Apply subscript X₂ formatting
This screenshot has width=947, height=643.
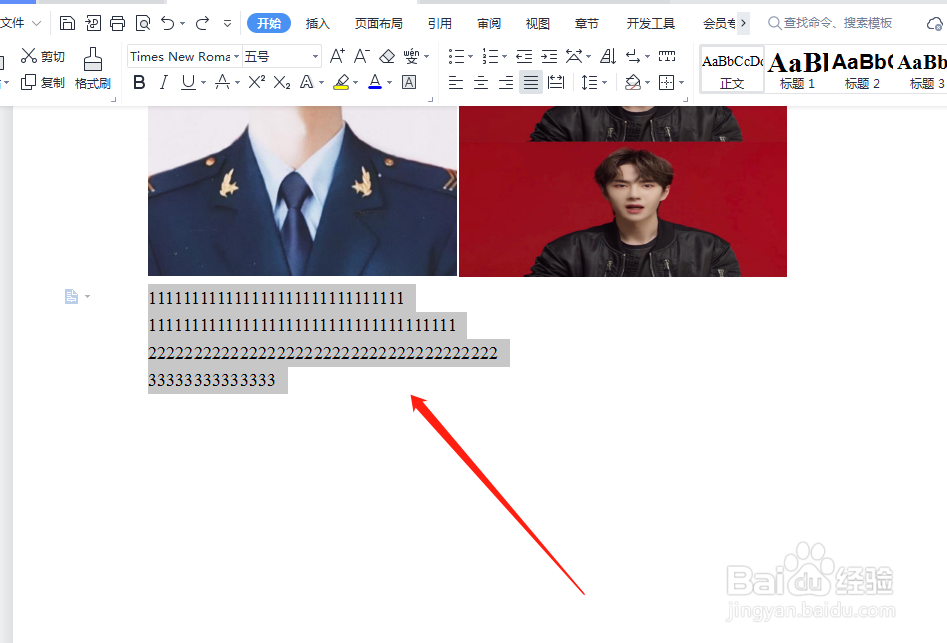pos(282,82)
